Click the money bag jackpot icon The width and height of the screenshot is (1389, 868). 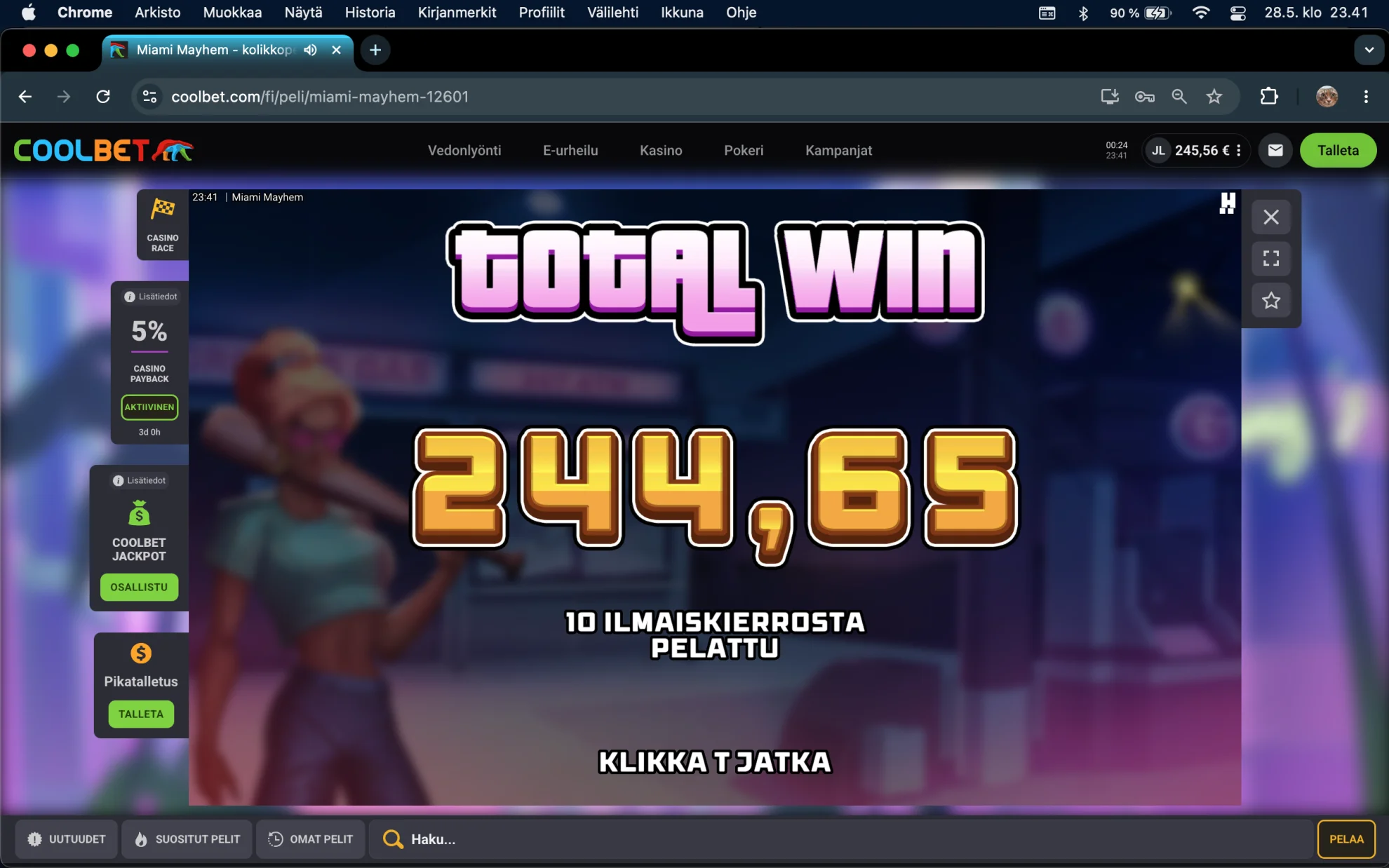click(x=139, y=513)
